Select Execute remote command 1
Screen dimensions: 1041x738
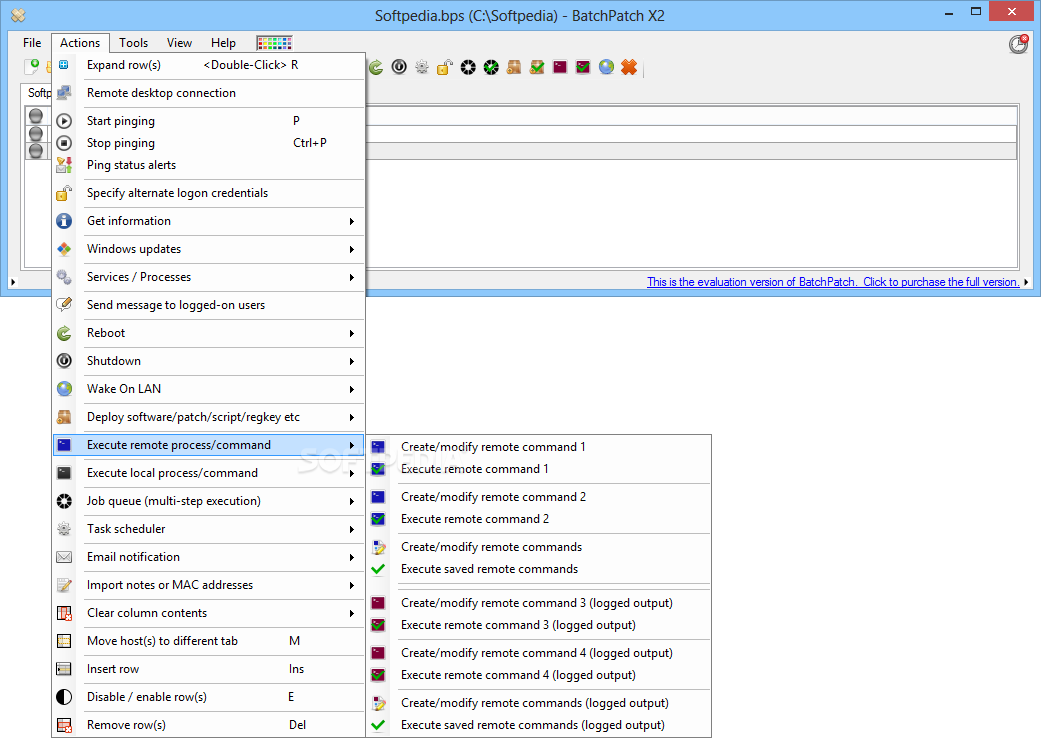coord(539,469)
